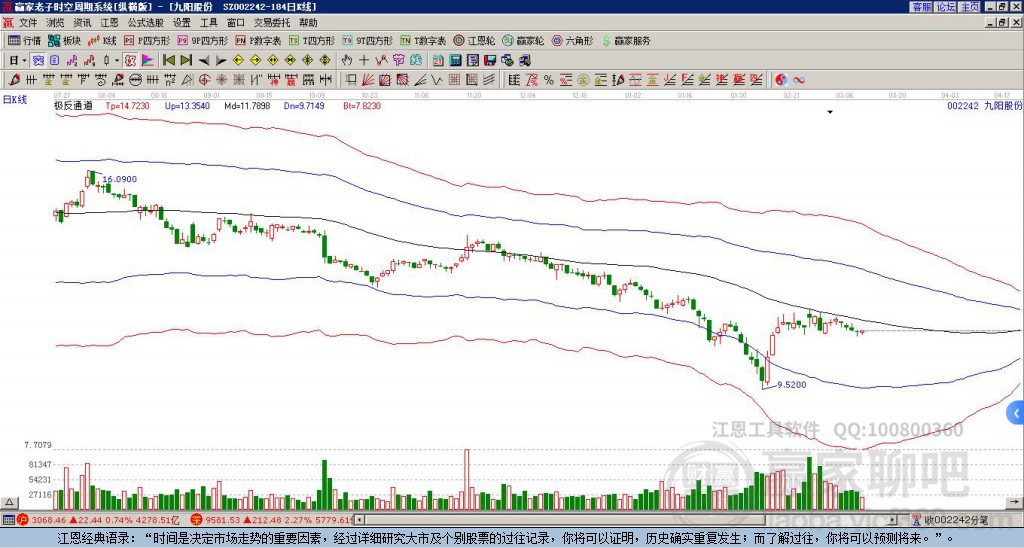Open the 9T四方形 tool
The width and height of the screenshot is (1024, 548).
(x=368, y=40)
